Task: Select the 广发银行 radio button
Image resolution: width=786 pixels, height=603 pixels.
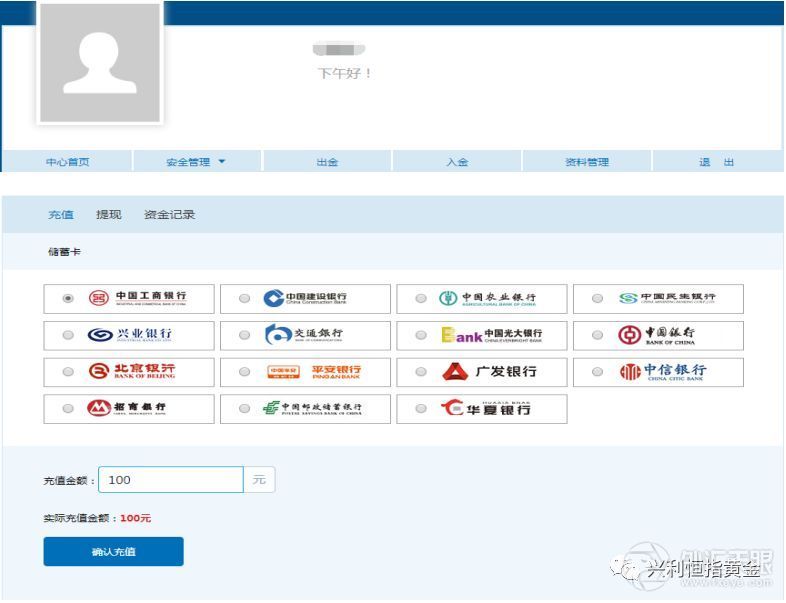Action: (x=421, y=372)
